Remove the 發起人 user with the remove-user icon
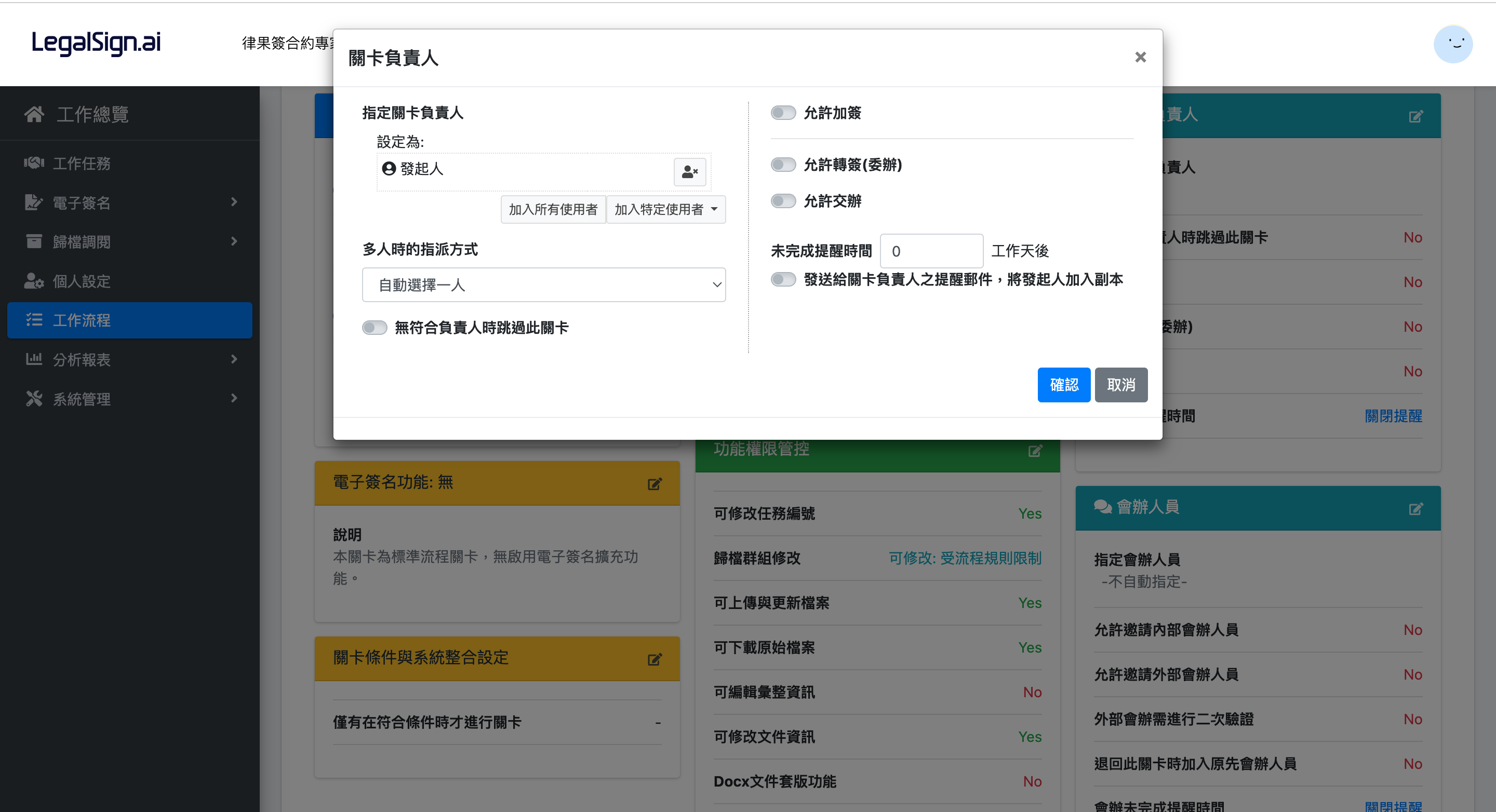 pos(689,172)
